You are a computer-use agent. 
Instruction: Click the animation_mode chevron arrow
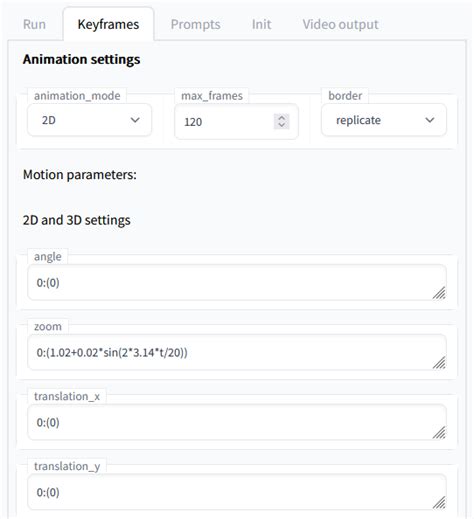click(135, 120)
